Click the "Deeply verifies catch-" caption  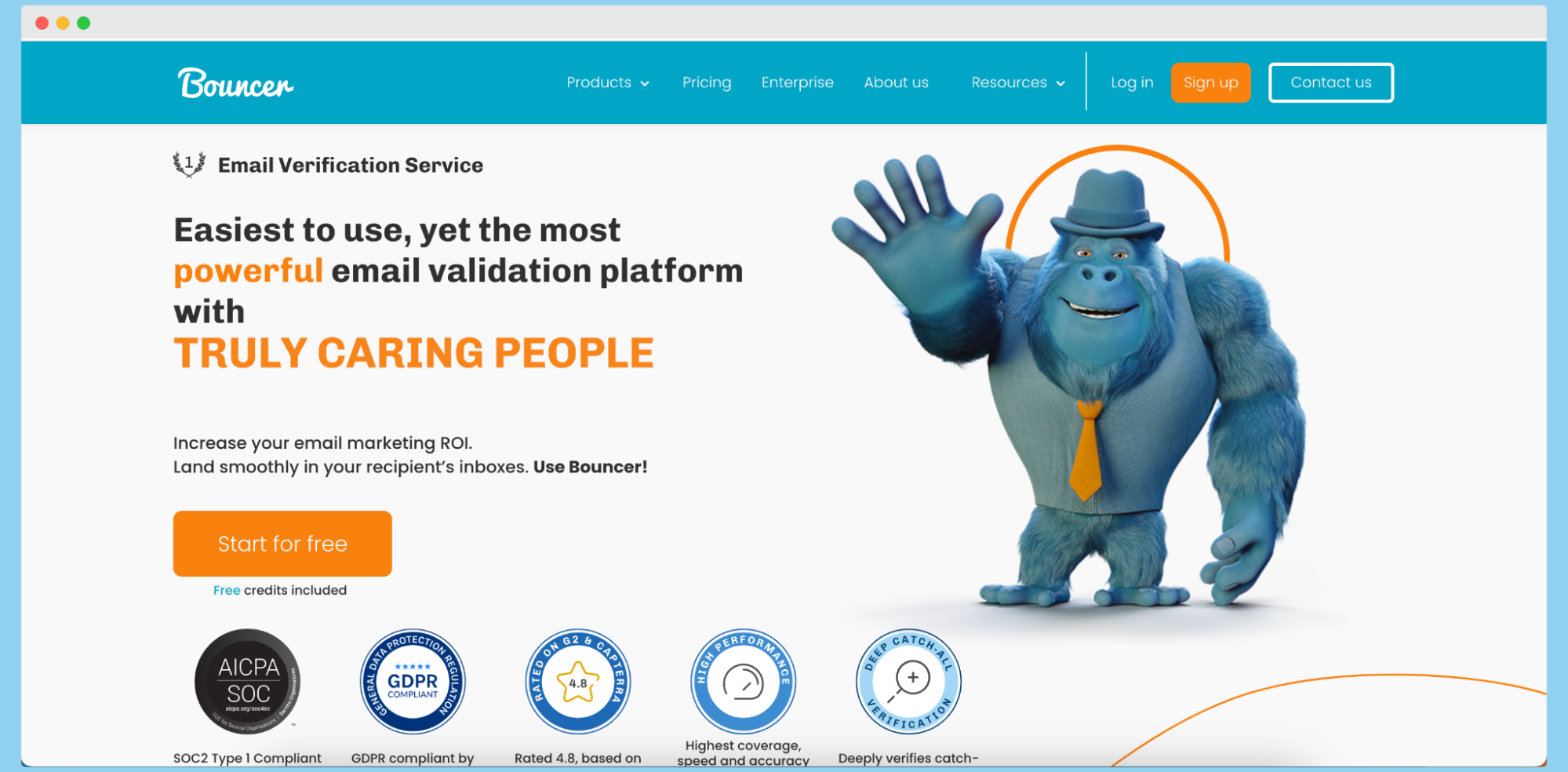[x=908, y=758]
